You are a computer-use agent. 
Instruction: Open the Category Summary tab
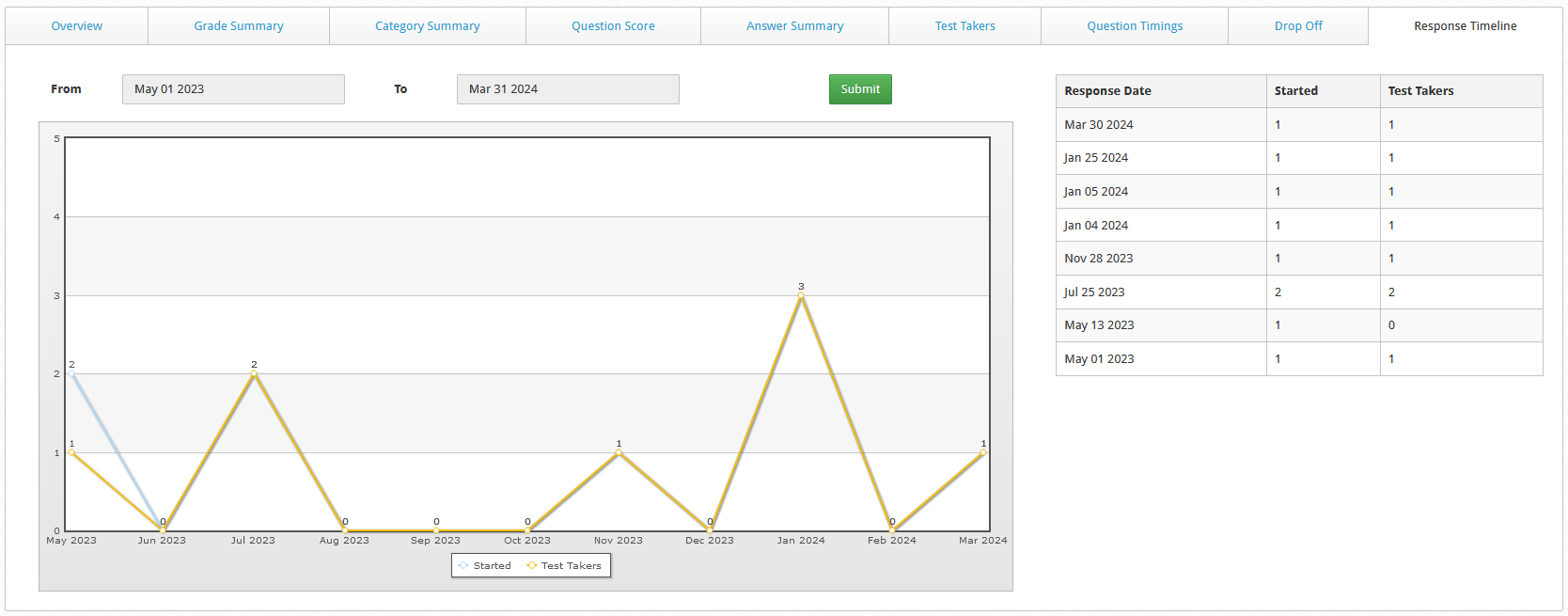(x=427, y=26)
